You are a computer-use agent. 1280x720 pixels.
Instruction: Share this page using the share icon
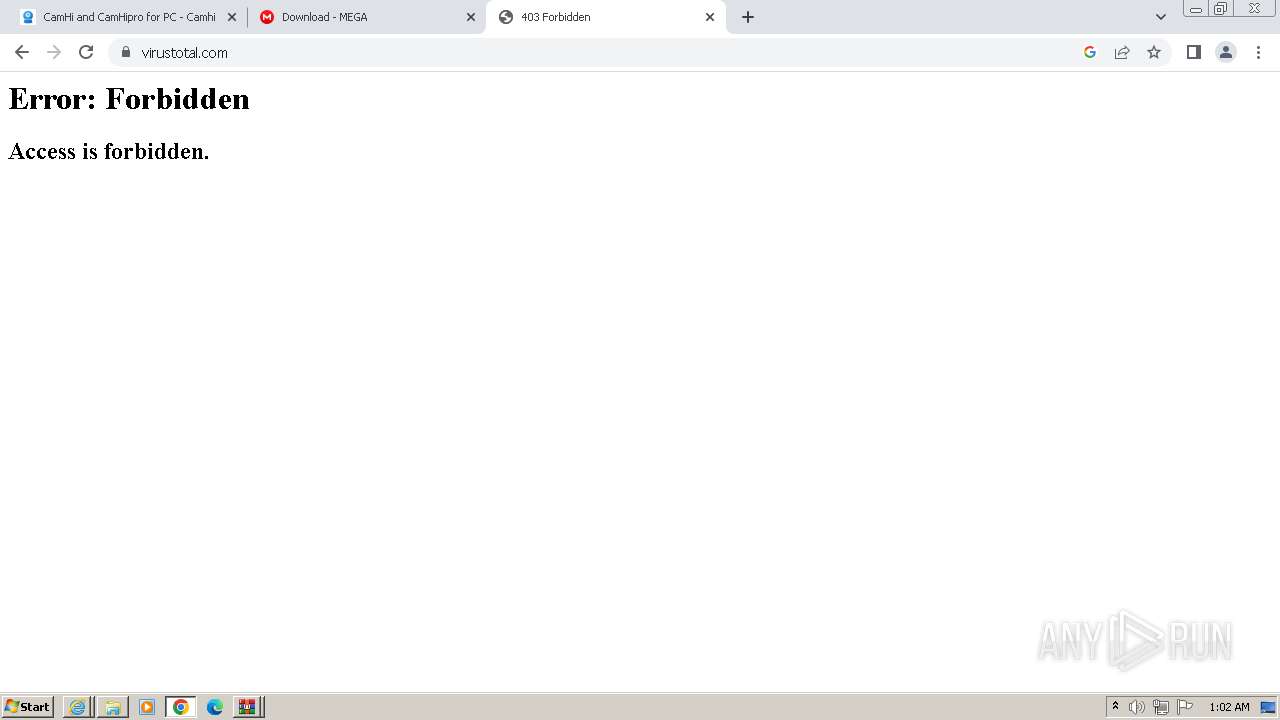(1122, 52)
